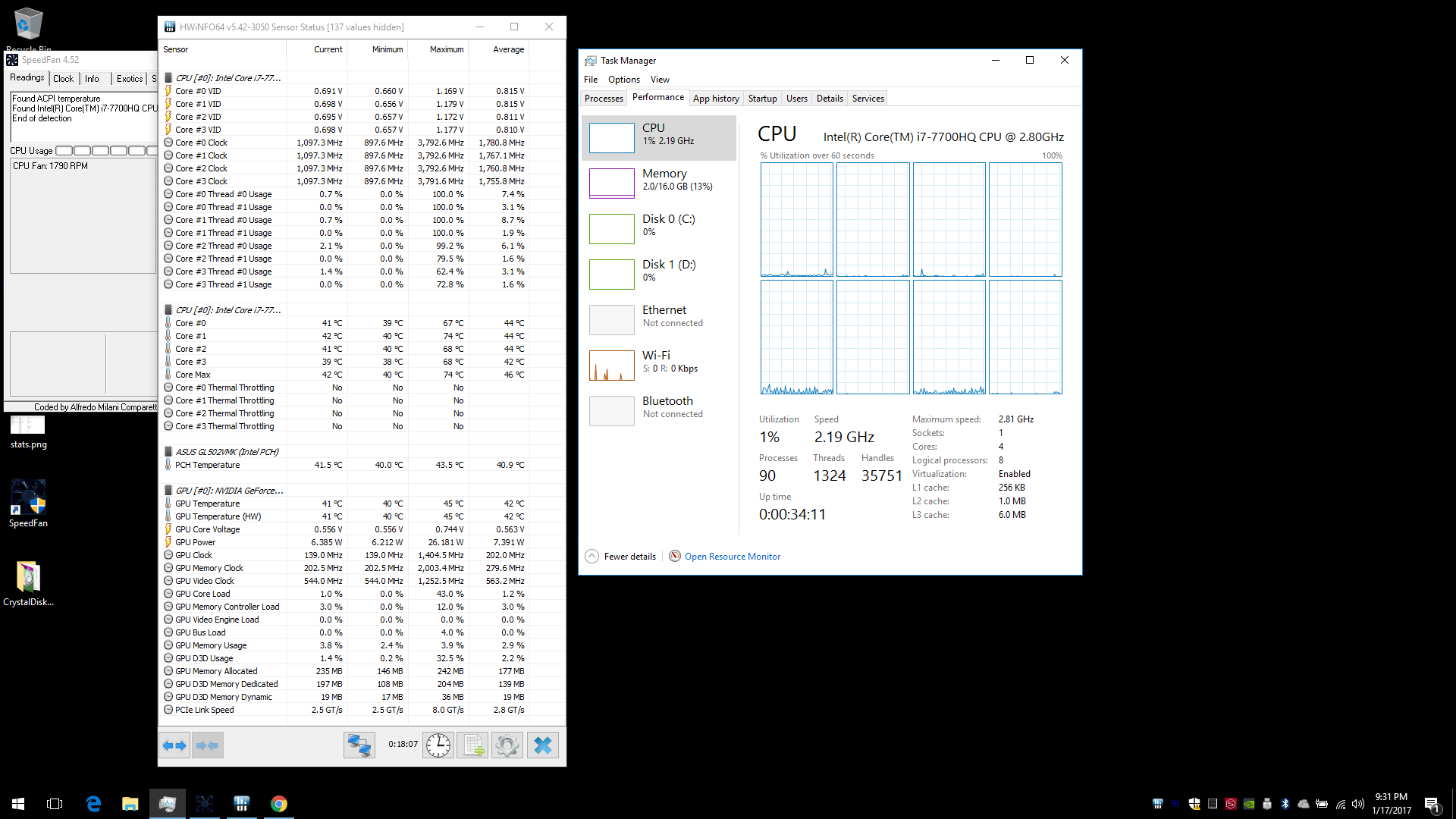
Task: Launch Microsoft Edge from taskbar
Action: point(93,804)
